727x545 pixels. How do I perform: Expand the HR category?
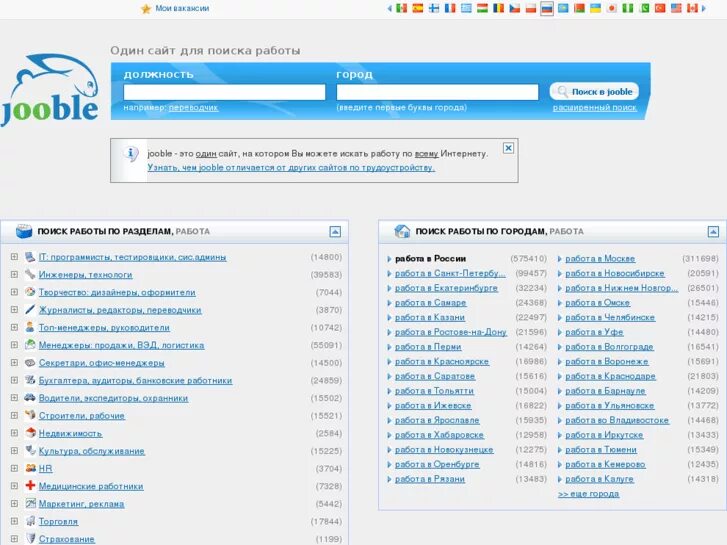pos(14,468)
